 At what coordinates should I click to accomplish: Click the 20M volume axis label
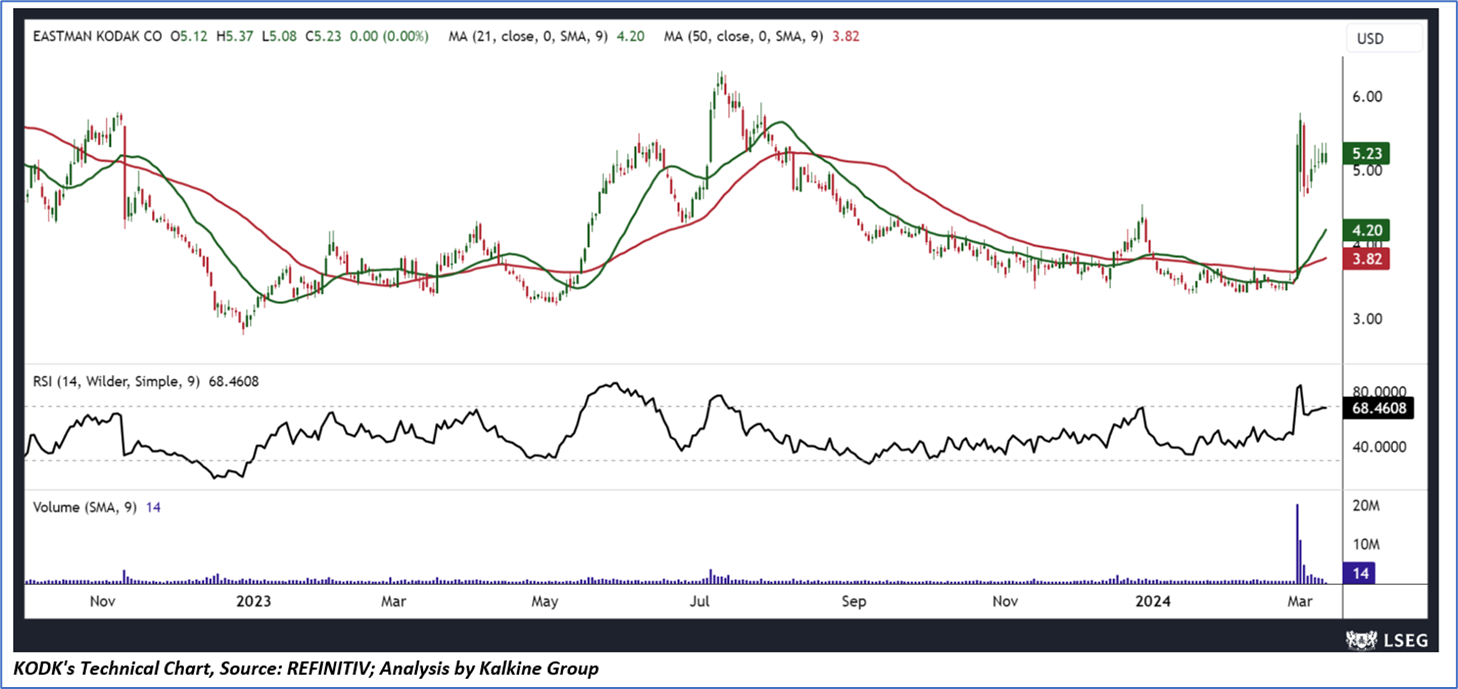[x=1366, y=507]
